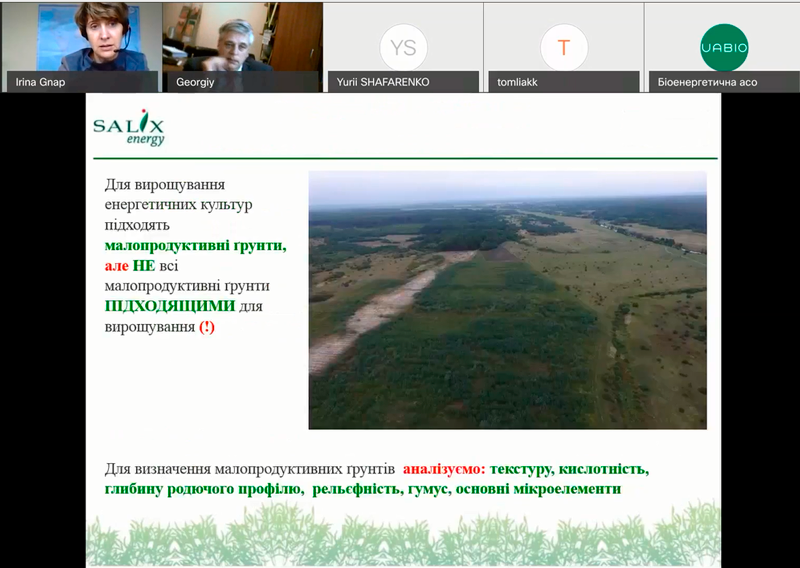Click the red word 'аналізуємо:'
The width and height of the screenshot is (800, 568).
444,469
